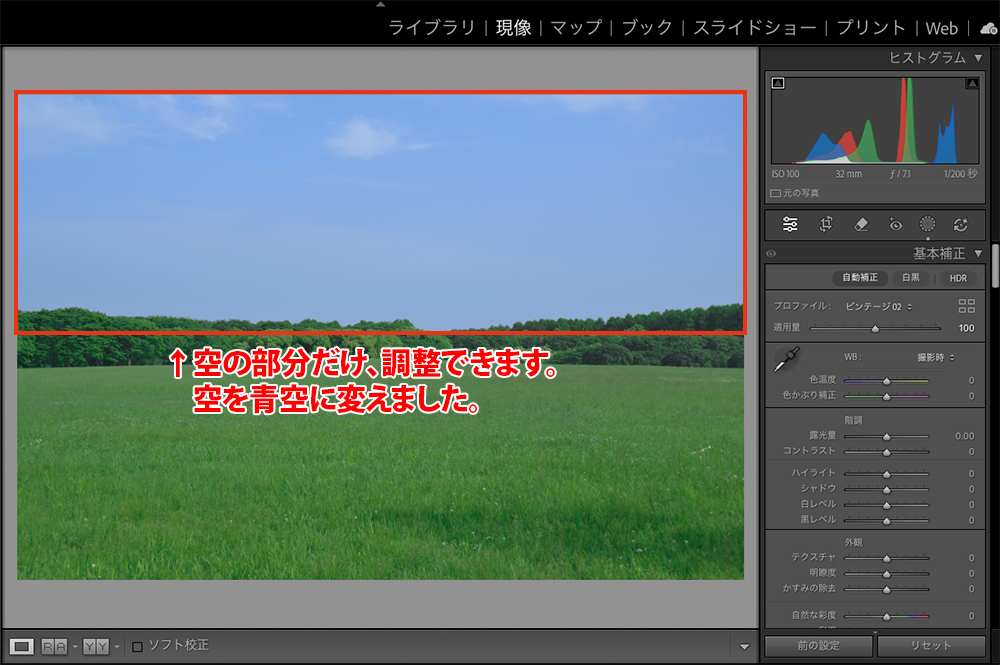This screenshot has height=665, width=1000.
Task: Click the 露光量 slider handle
Action: click(886, 437)
